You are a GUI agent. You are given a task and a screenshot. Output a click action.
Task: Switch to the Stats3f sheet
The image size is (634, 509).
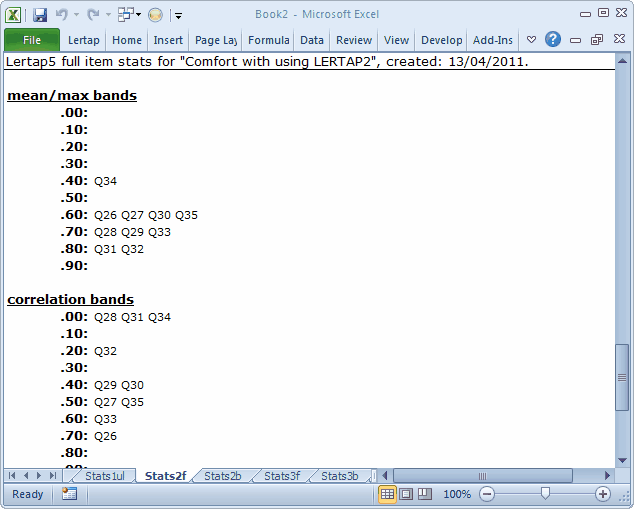[x=282, y=476]
